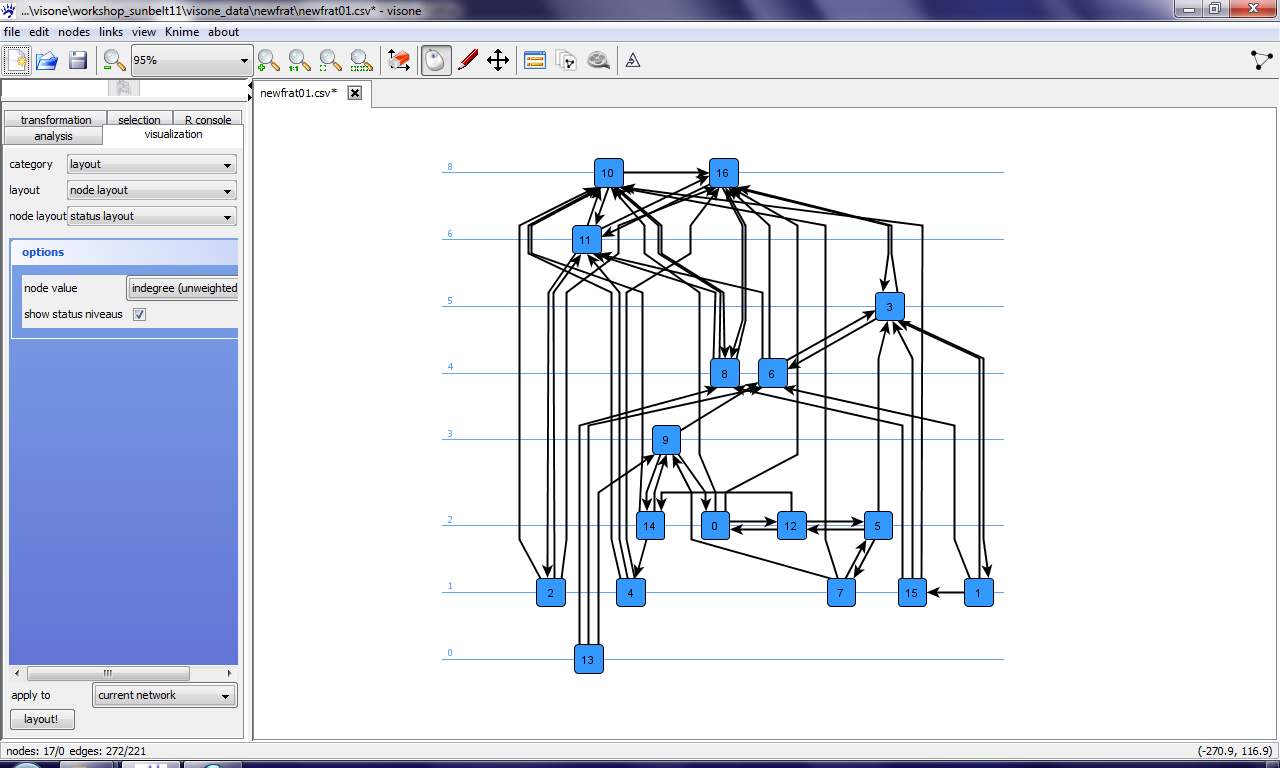Click the left arrow of the options scrollbar
Screen dimensions: 1280x768
click(x=17, y=673)
